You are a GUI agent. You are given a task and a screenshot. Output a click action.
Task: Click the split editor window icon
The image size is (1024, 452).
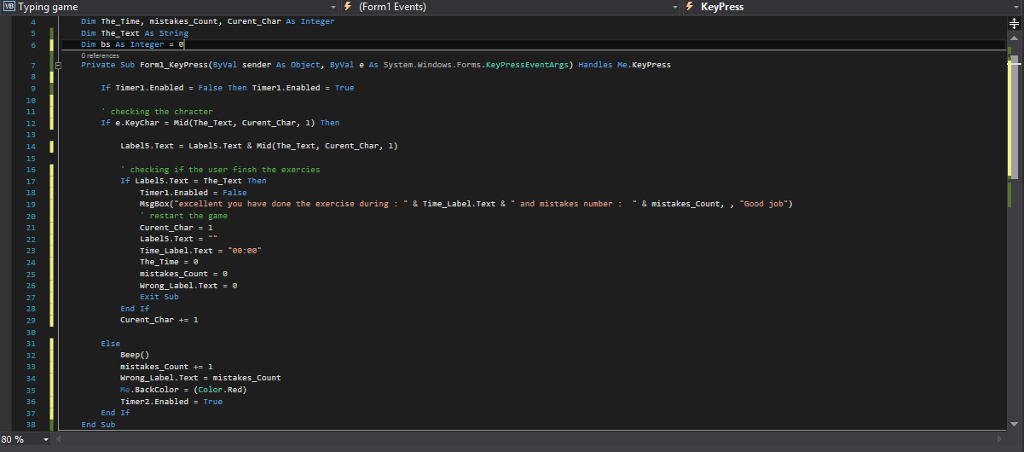(1014, 22)
